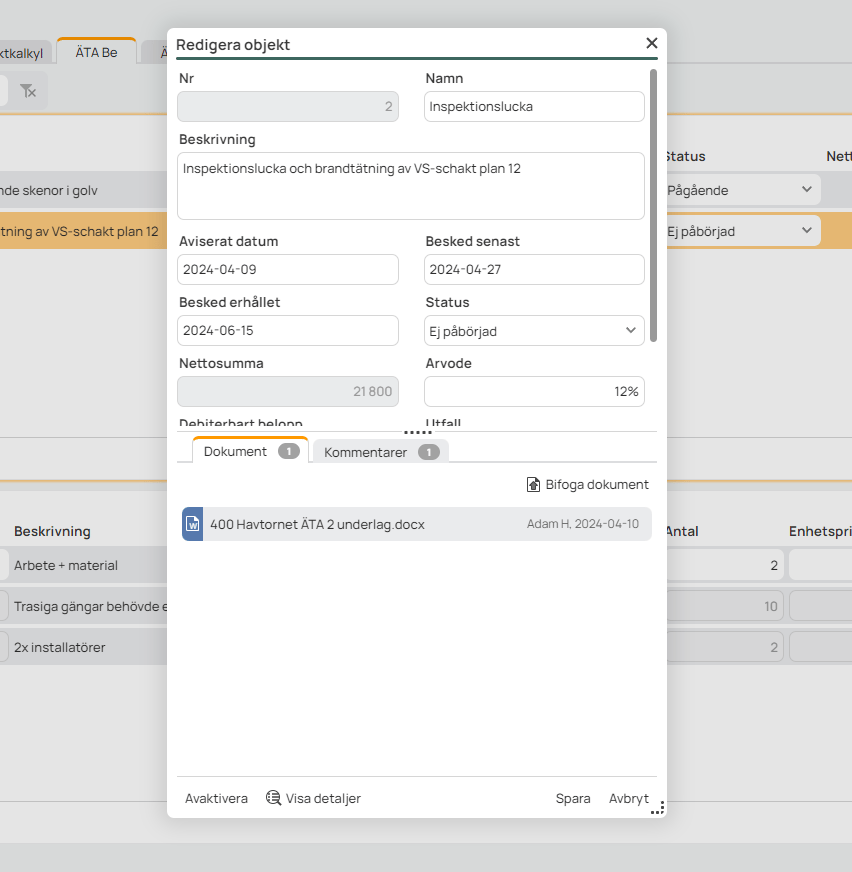
Task: Click the Avaktivera button
Action: [216, 799]
